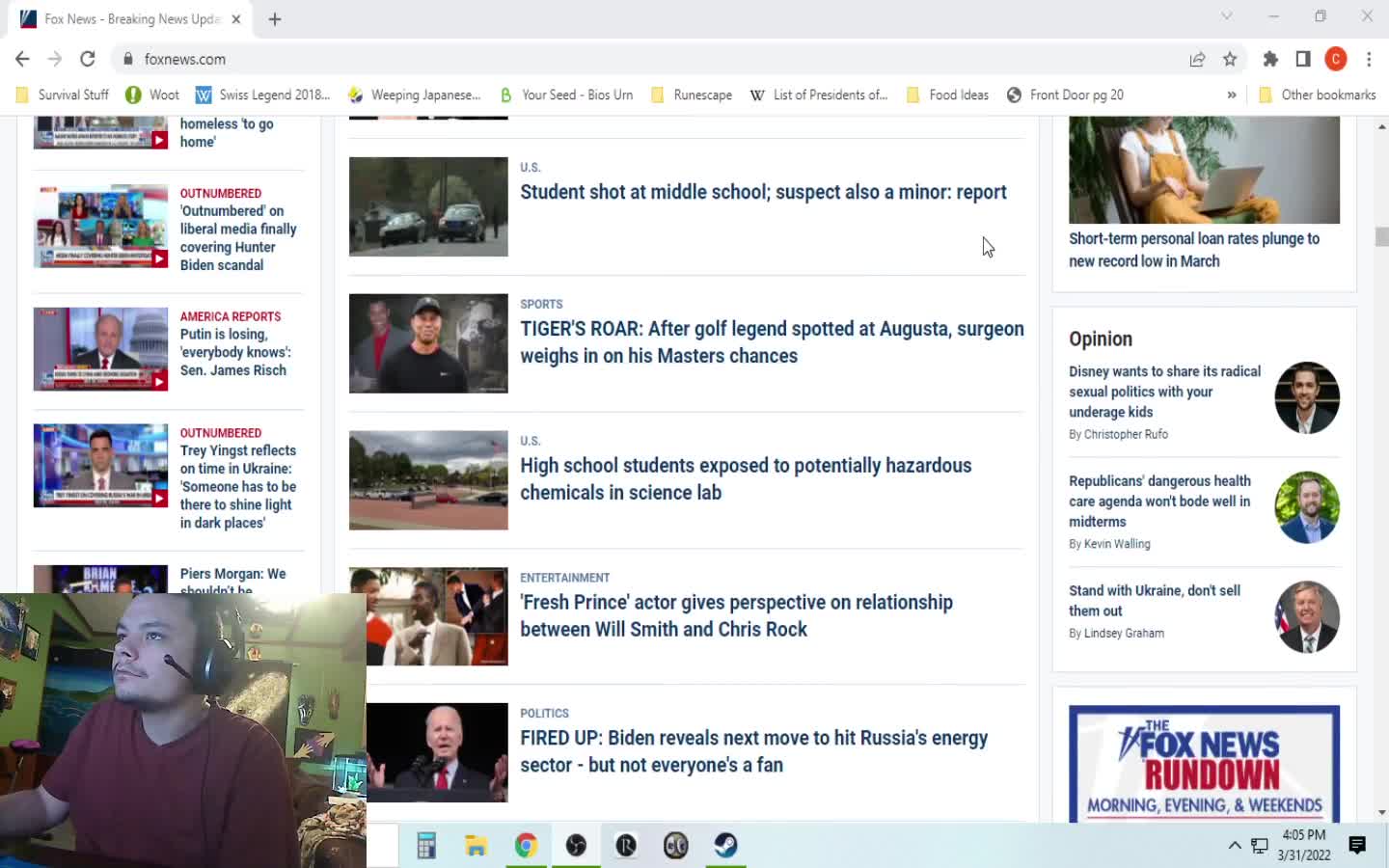Open a new browser tab
Viewport: 1389px width, 868px height.
coord(275,19)
